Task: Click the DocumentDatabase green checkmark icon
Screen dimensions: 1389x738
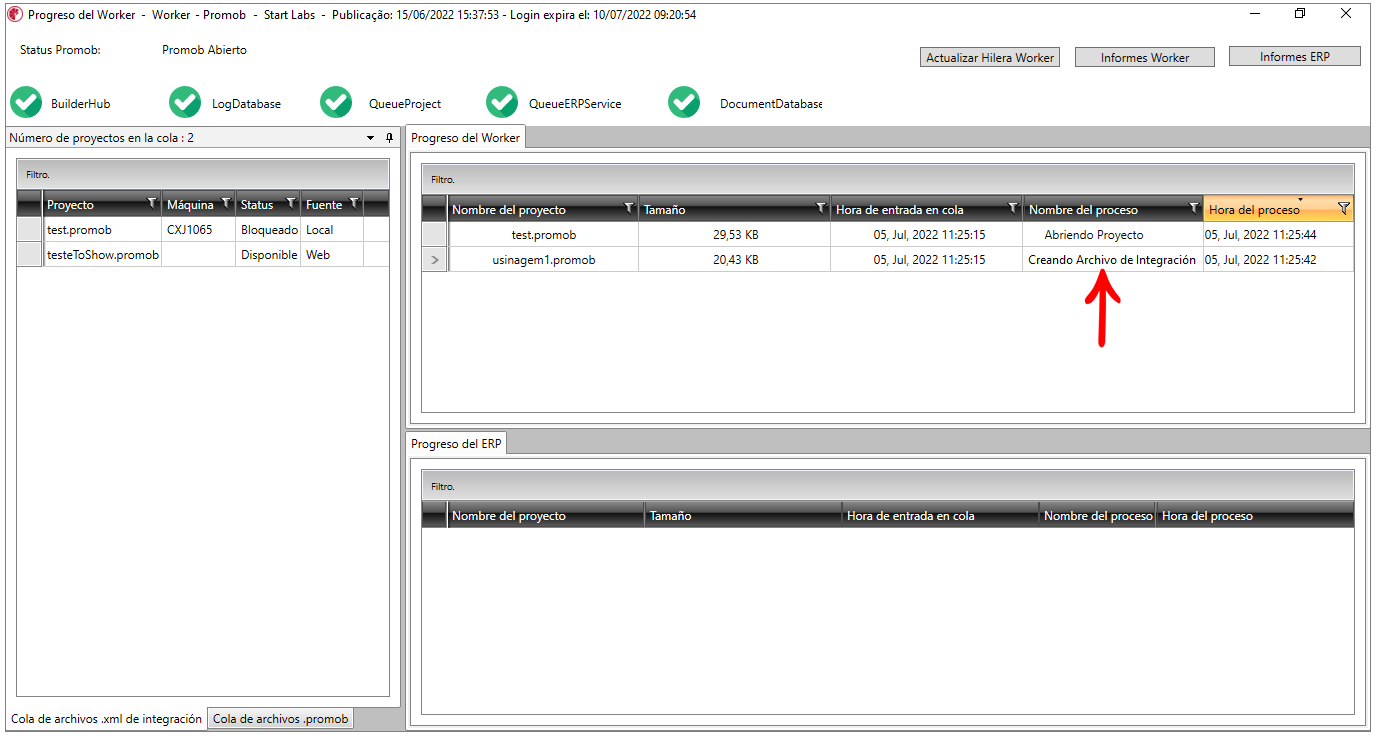Action: 684,102
